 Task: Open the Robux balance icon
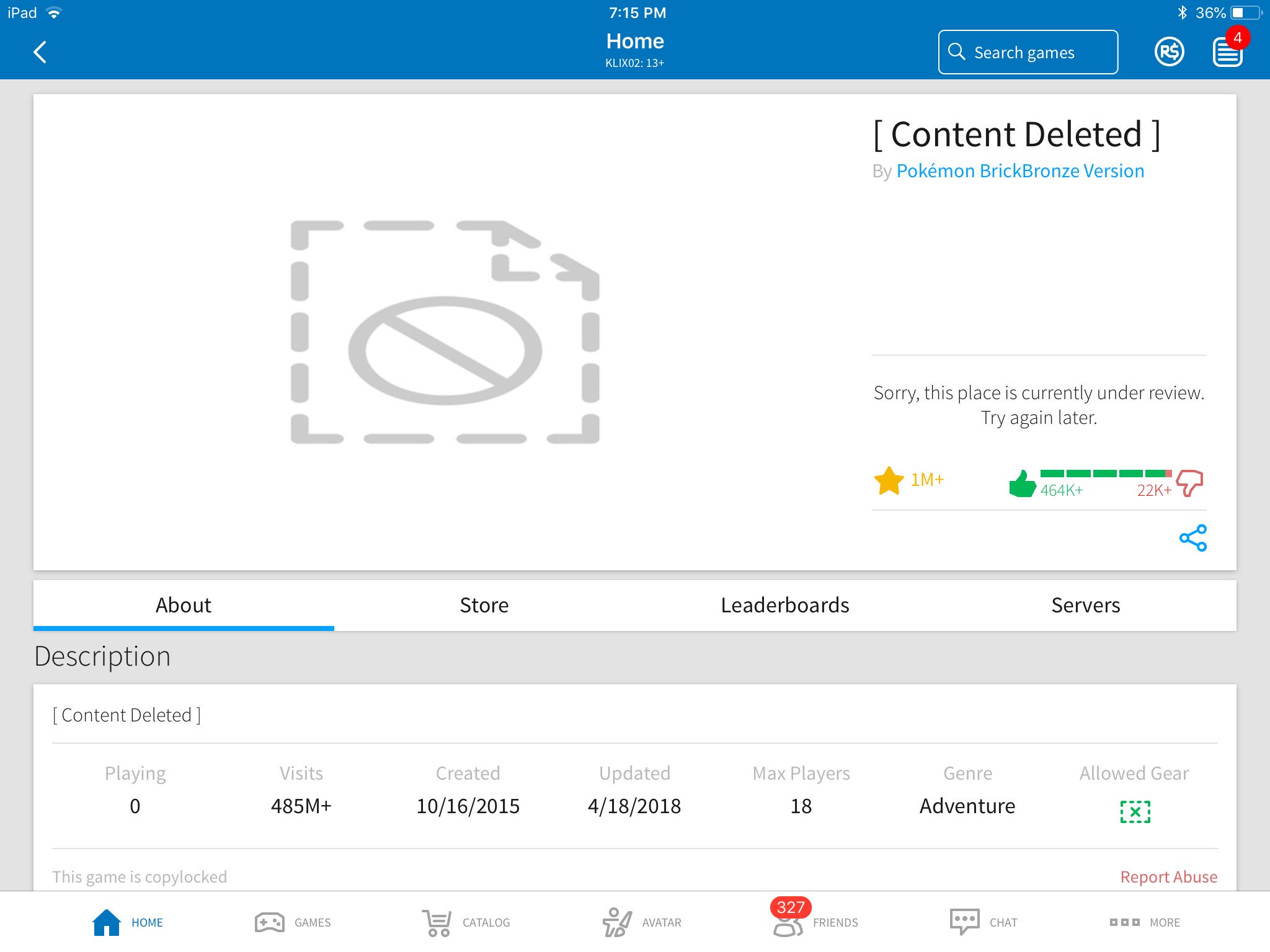[x=1169, y=52]
